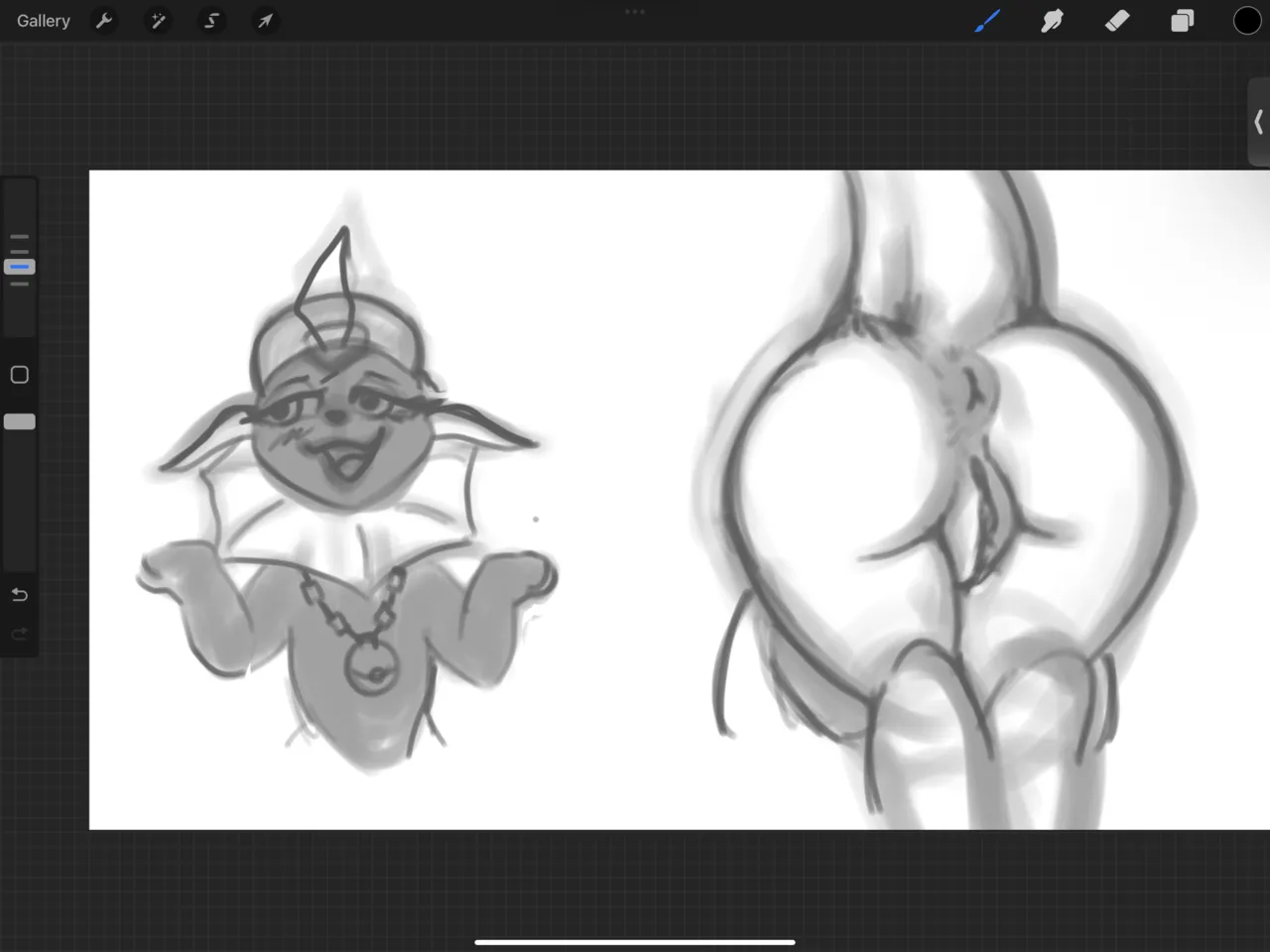Open the Actions wrench menu
The height and width of the screenshot is (952, 1270).
104,21
